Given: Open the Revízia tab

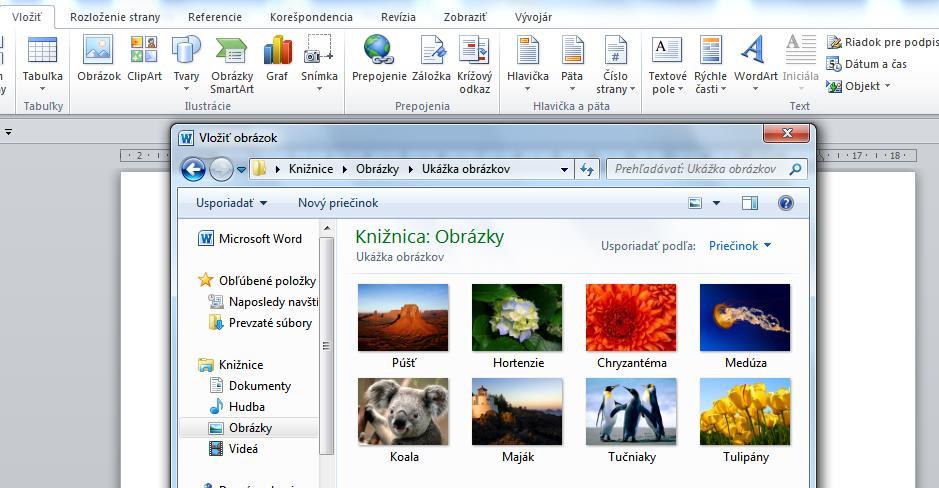Looking at the screenshot, I should [398, 17].
